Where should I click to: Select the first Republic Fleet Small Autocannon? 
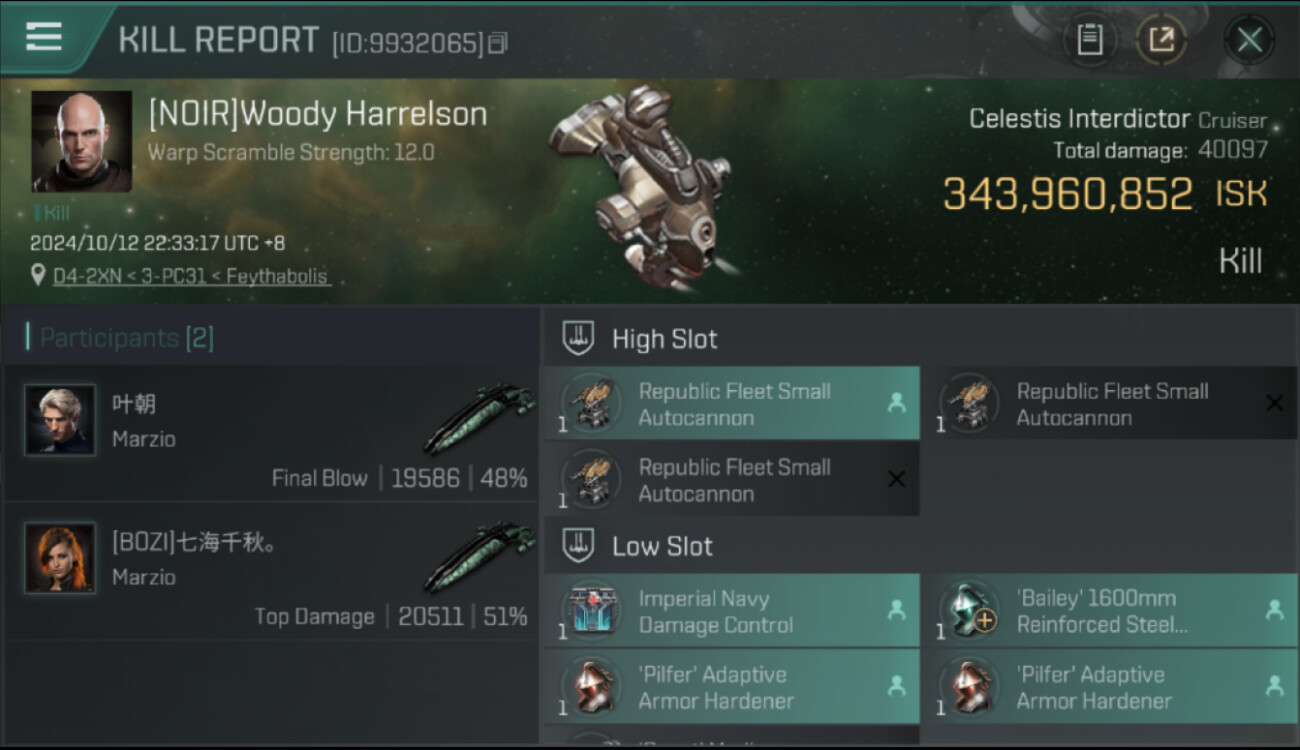tap(732, 404)
